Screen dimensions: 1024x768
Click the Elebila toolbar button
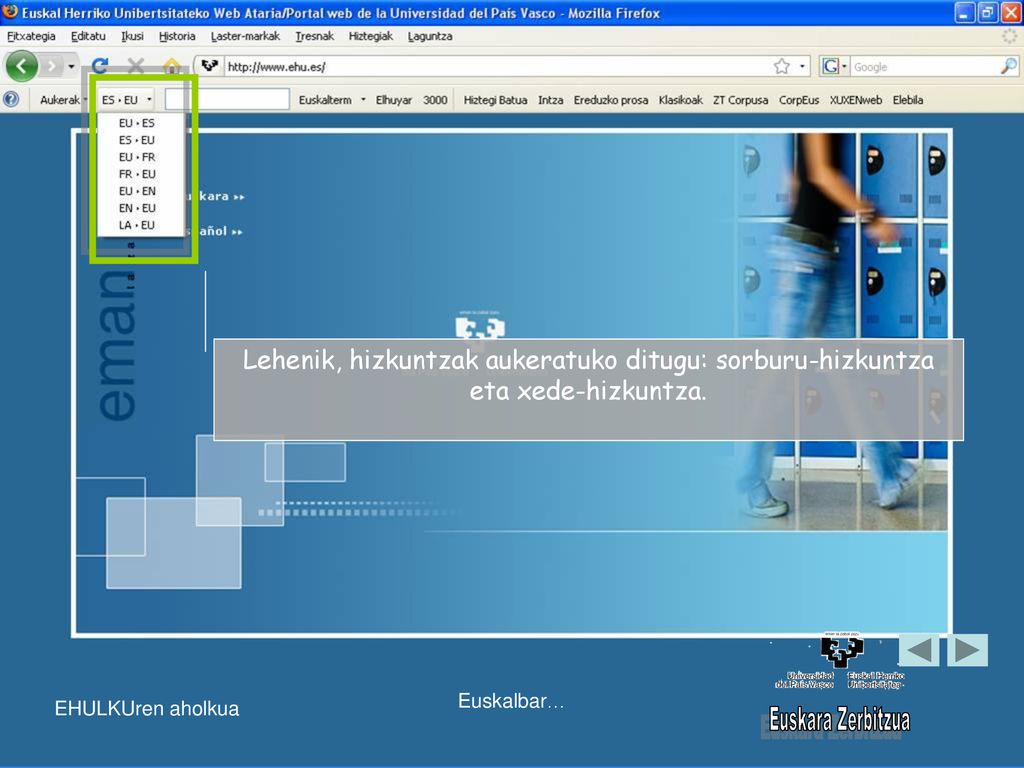coord(908,100)
